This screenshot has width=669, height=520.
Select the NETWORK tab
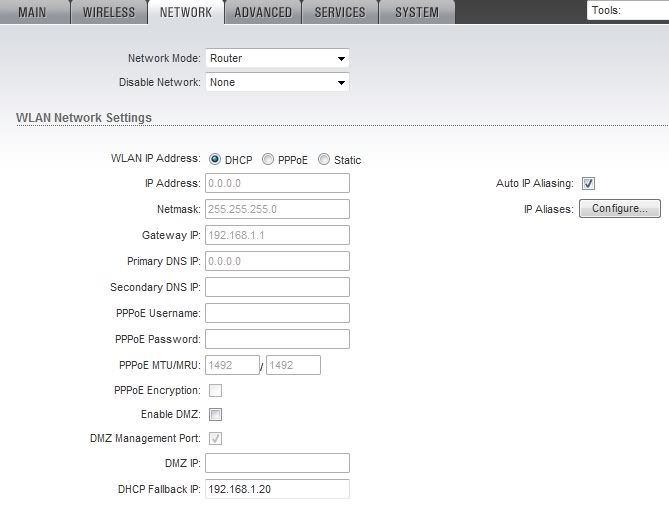point(186,12)
